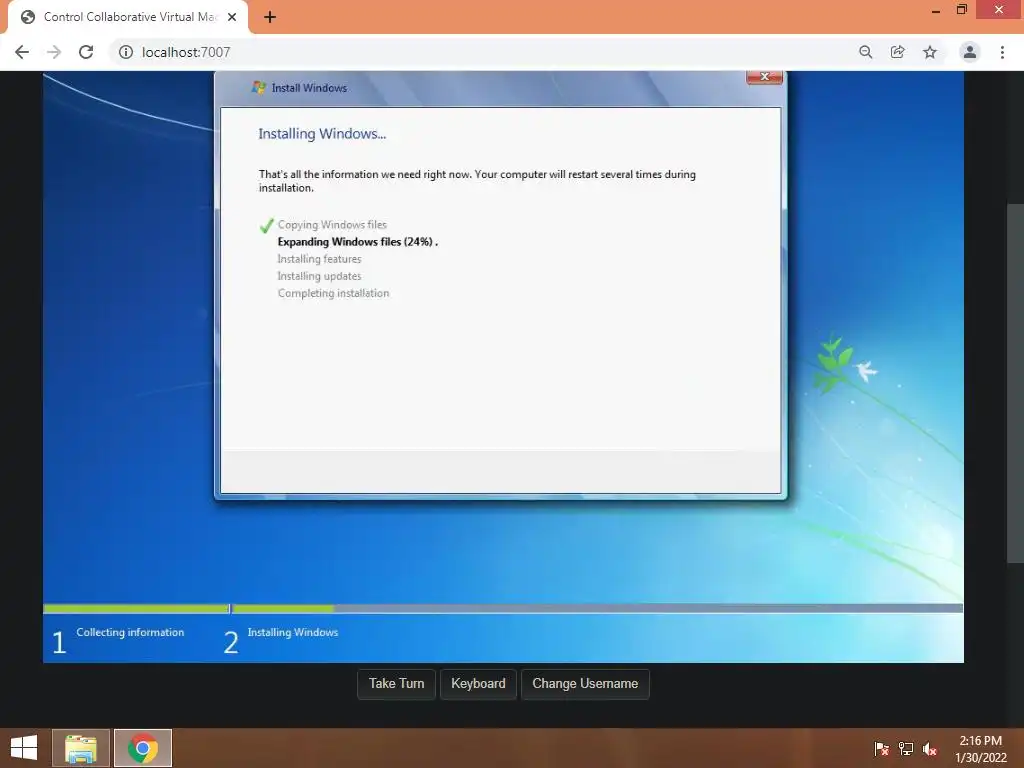Open a new tab with the plus button

[270, 17]
